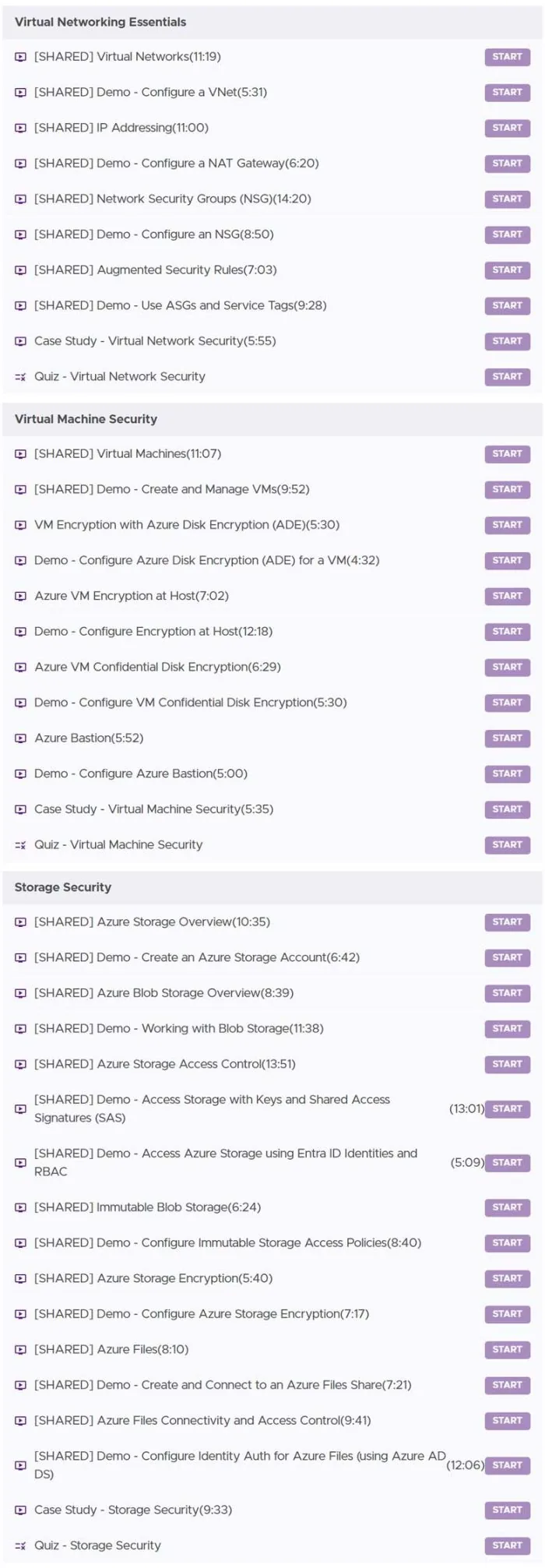This screenshot has height=1568, width=545.
Task: Open Augmented Security Rules lesson title
Action: 156,270
